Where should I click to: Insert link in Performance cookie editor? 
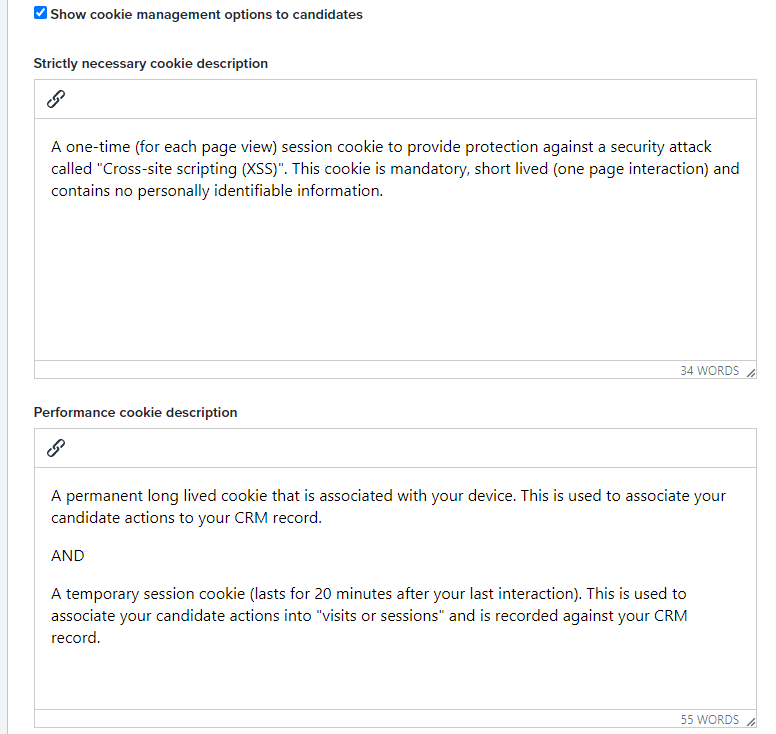(x=56, y=448)
